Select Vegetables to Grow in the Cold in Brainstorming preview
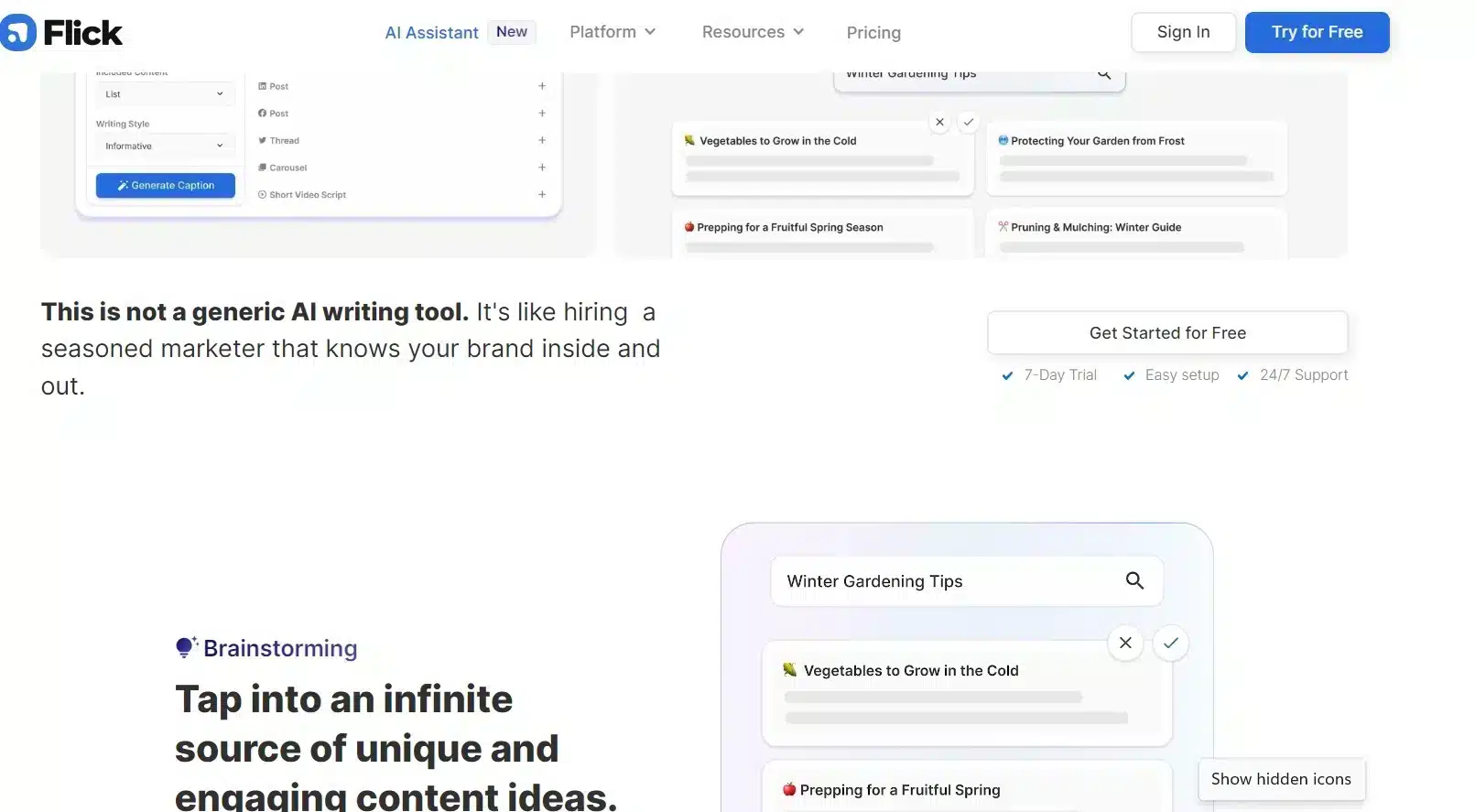This screenshot has height=812, width=1475. point(967,693)
